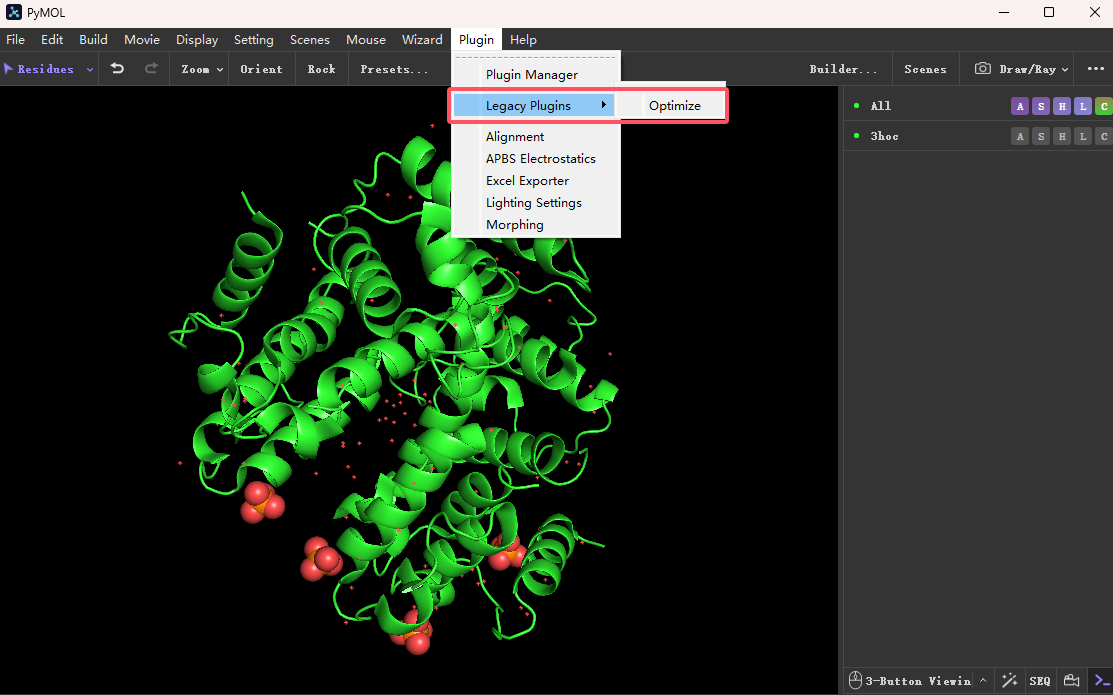Click the undo arrow in the toolbar

click(117, 69)
